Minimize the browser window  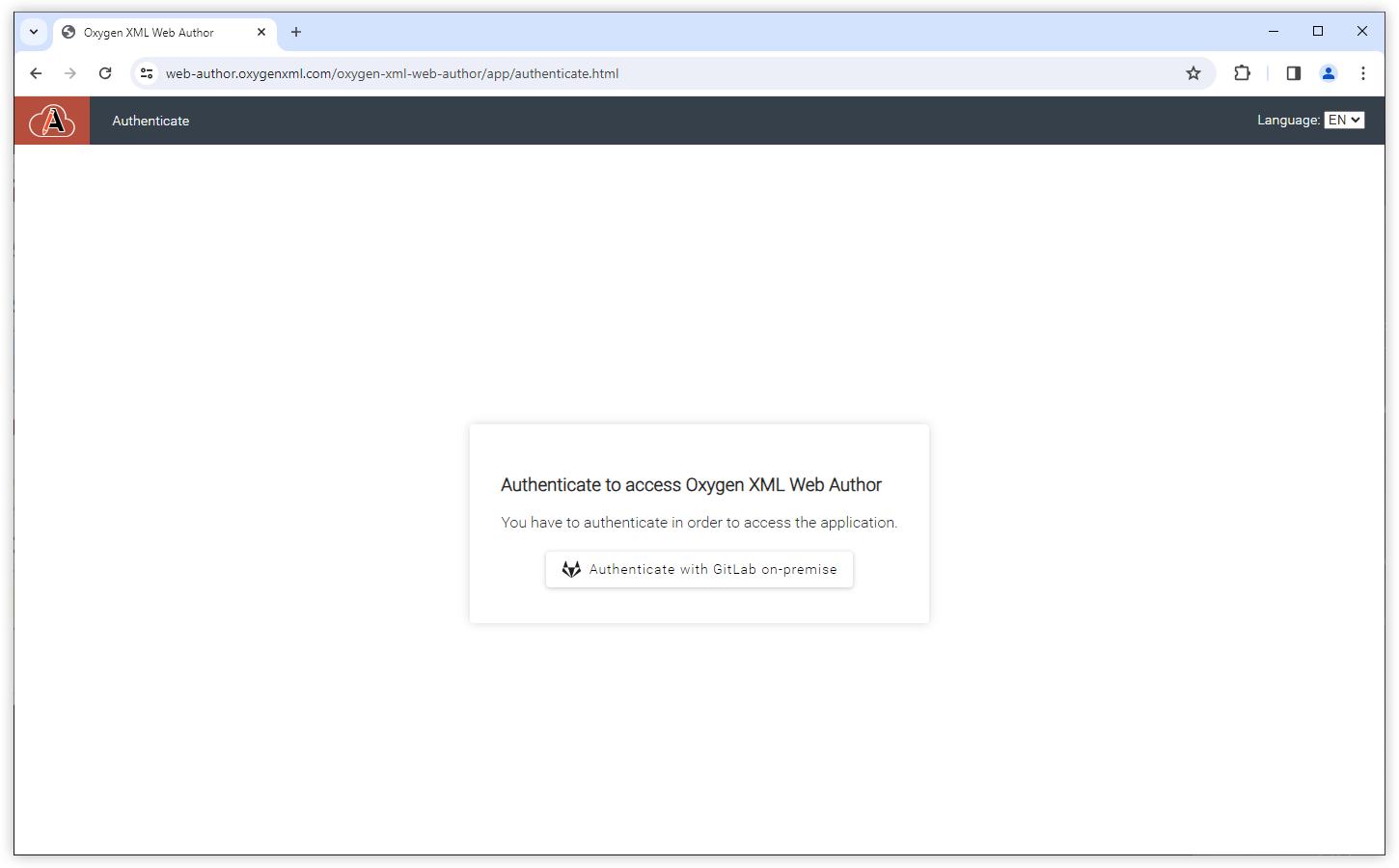1274,32
